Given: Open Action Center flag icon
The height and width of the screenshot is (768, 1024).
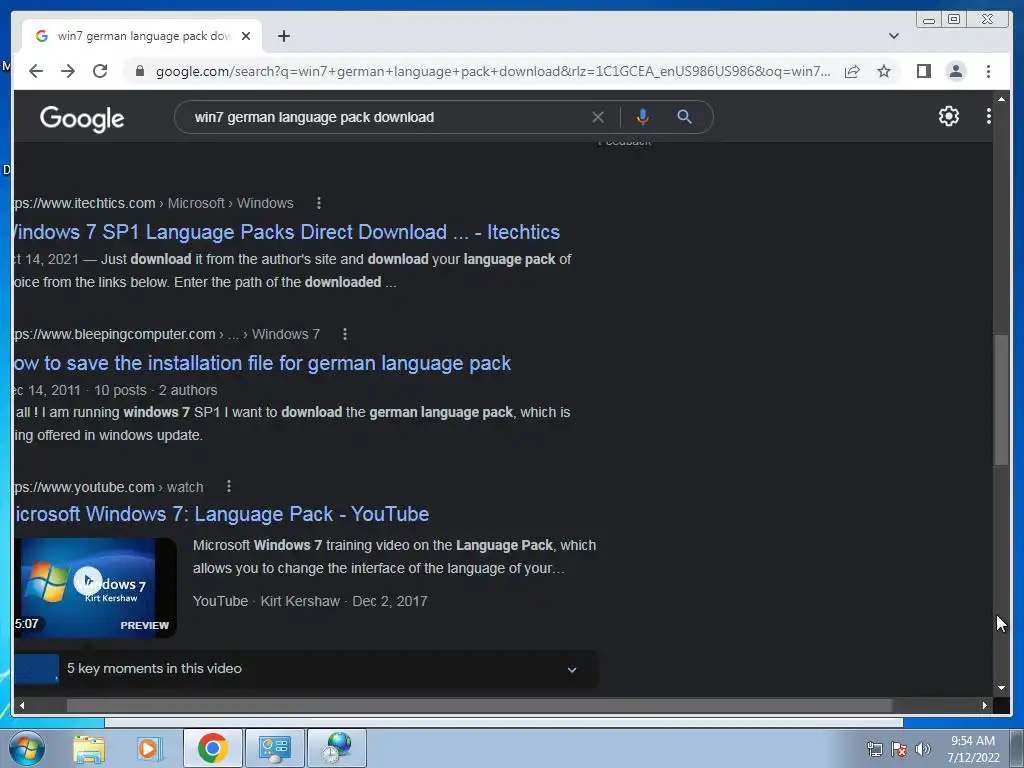Looking at the screenshot, I should tap(899, 749).
